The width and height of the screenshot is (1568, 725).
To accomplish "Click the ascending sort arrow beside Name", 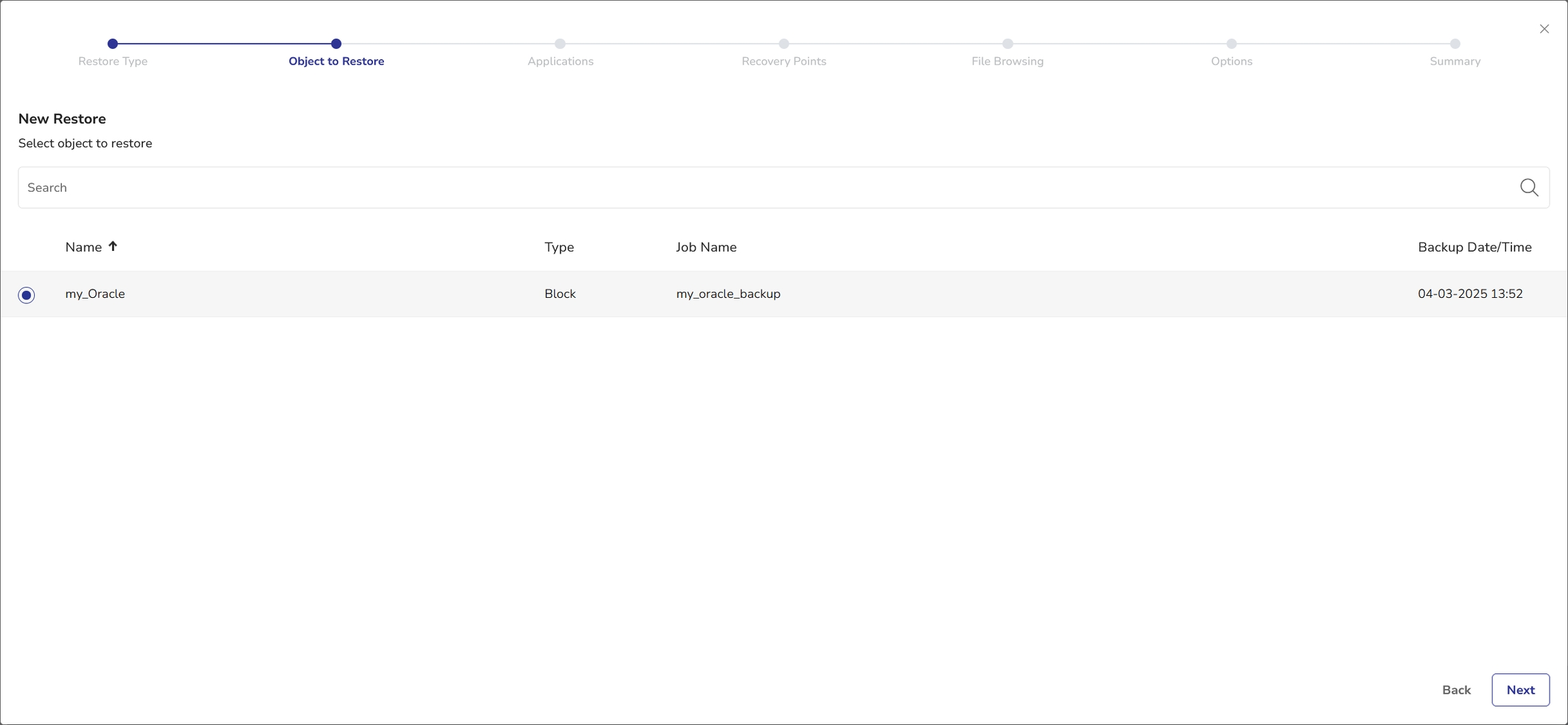I will coord(113,246).
